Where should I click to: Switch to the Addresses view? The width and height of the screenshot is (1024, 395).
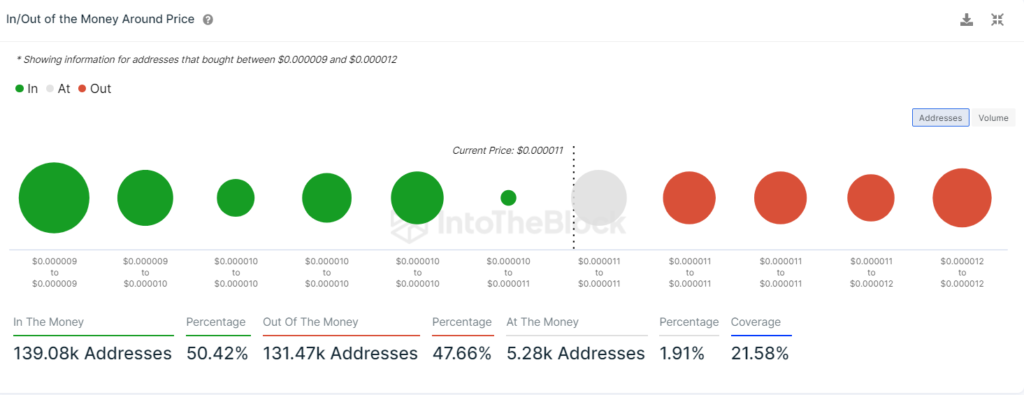[x=940, y=118]
